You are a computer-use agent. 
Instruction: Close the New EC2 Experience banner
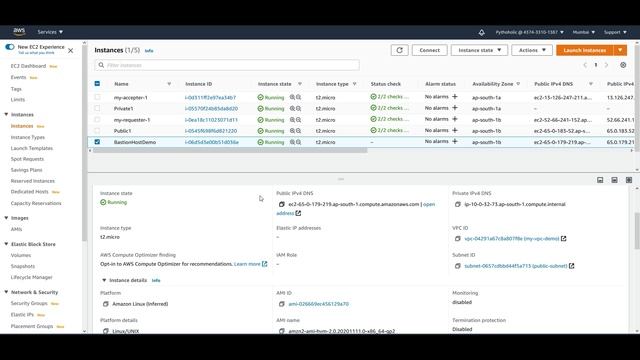pos(71,51)
